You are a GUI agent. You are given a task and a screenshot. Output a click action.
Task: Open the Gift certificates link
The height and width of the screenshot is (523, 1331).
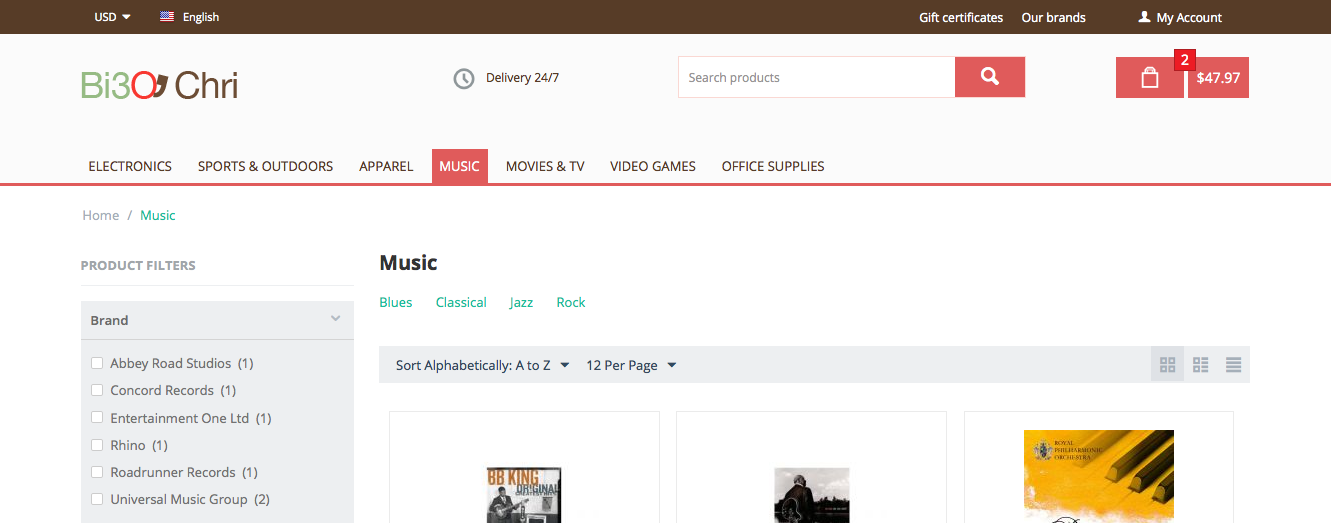coord(960,17)
